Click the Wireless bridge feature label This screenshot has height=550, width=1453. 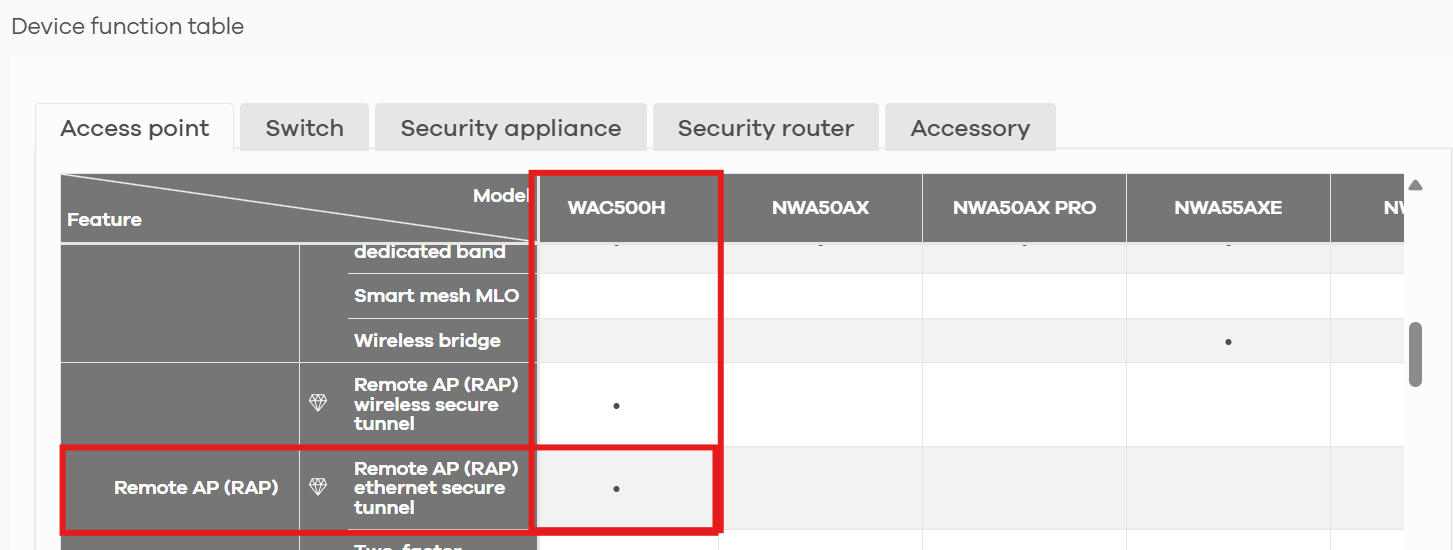click(427, 341)
